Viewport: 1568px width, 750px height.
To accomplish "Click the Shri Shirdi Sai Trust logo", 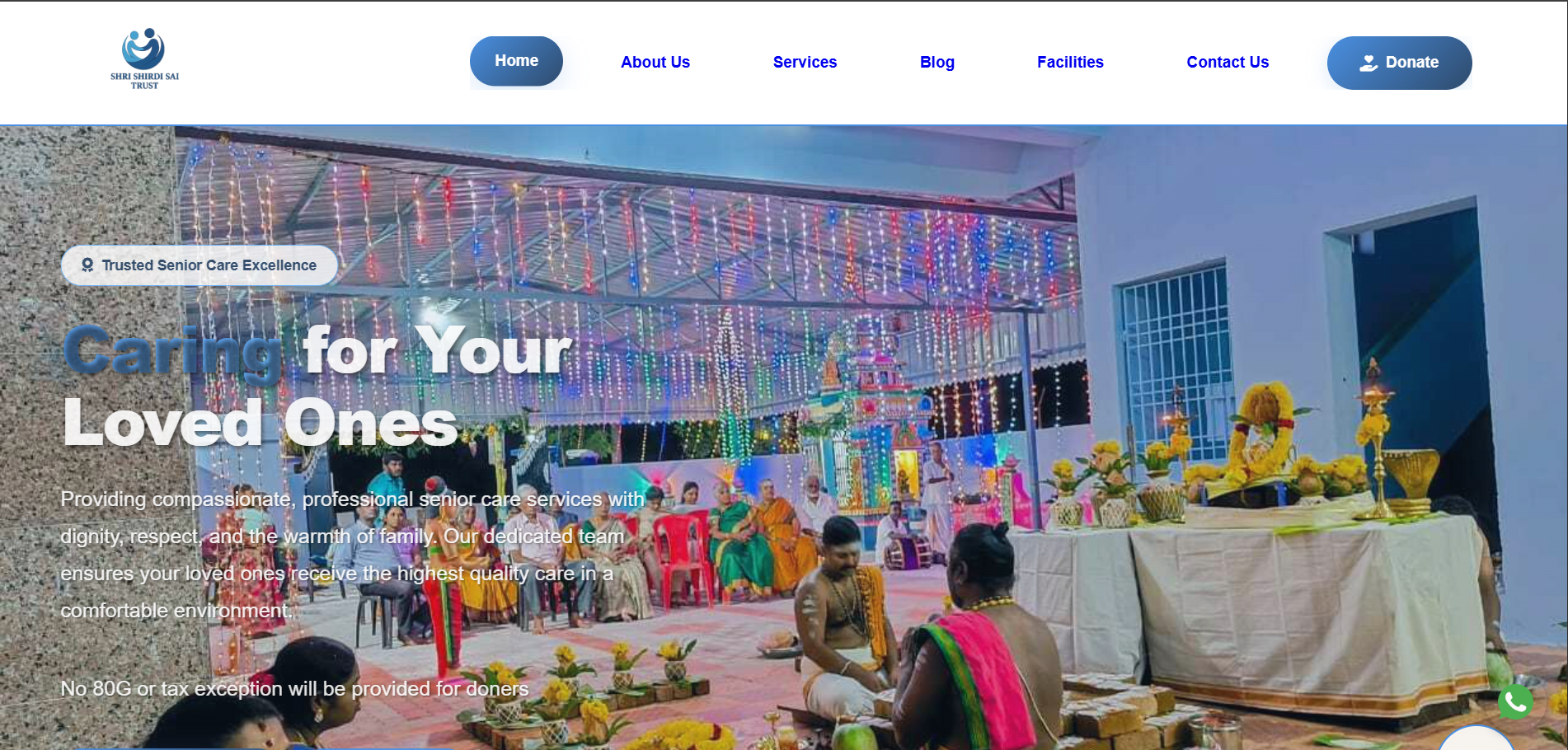I will [x=144, y=59].
